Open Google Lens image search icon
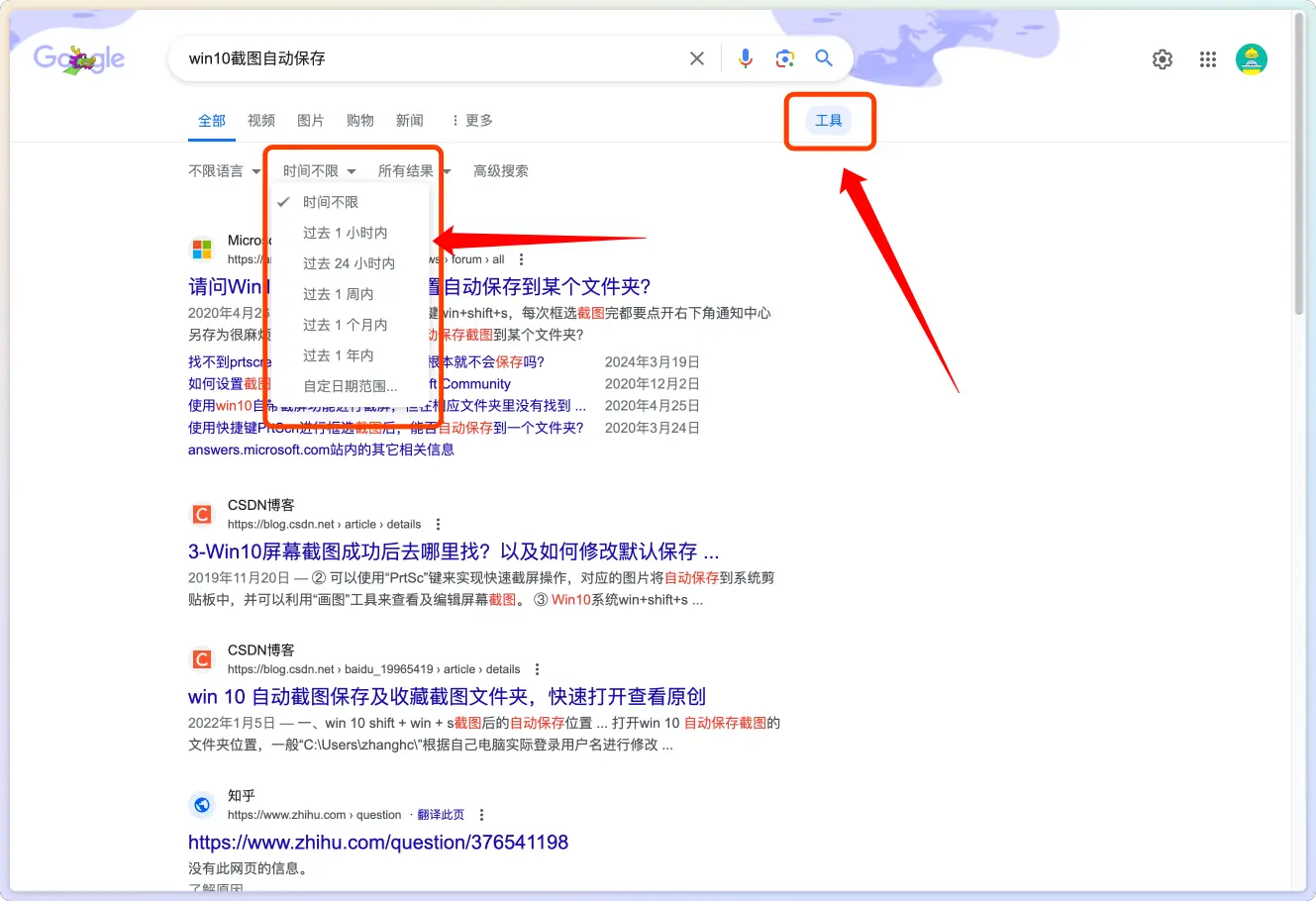Viewport: 1316px width, 901px height. [x=785, y=58]
